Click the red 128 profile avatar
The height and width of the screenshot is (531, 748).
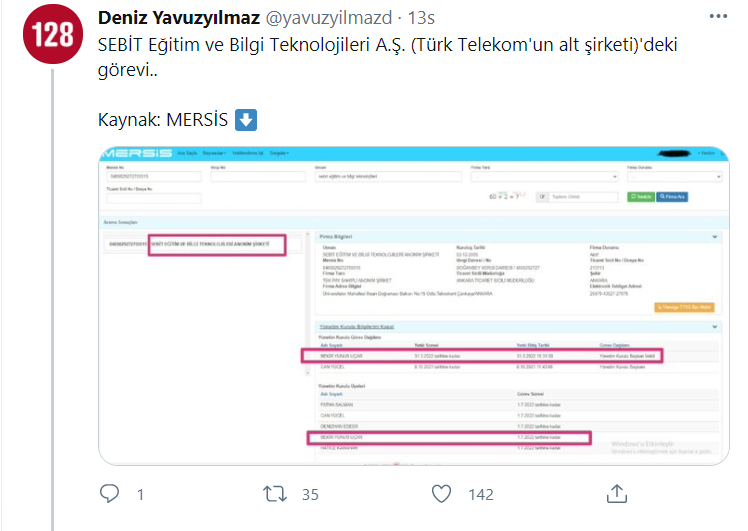pyautogui.click(x=53, y=34)
